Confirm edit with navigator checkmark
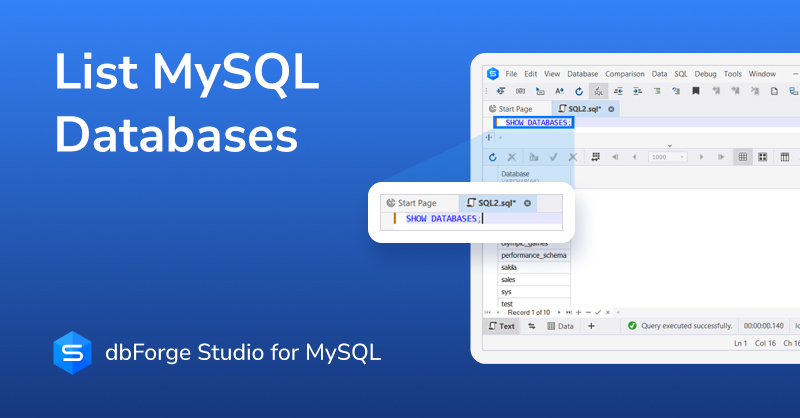 point(598,312)
